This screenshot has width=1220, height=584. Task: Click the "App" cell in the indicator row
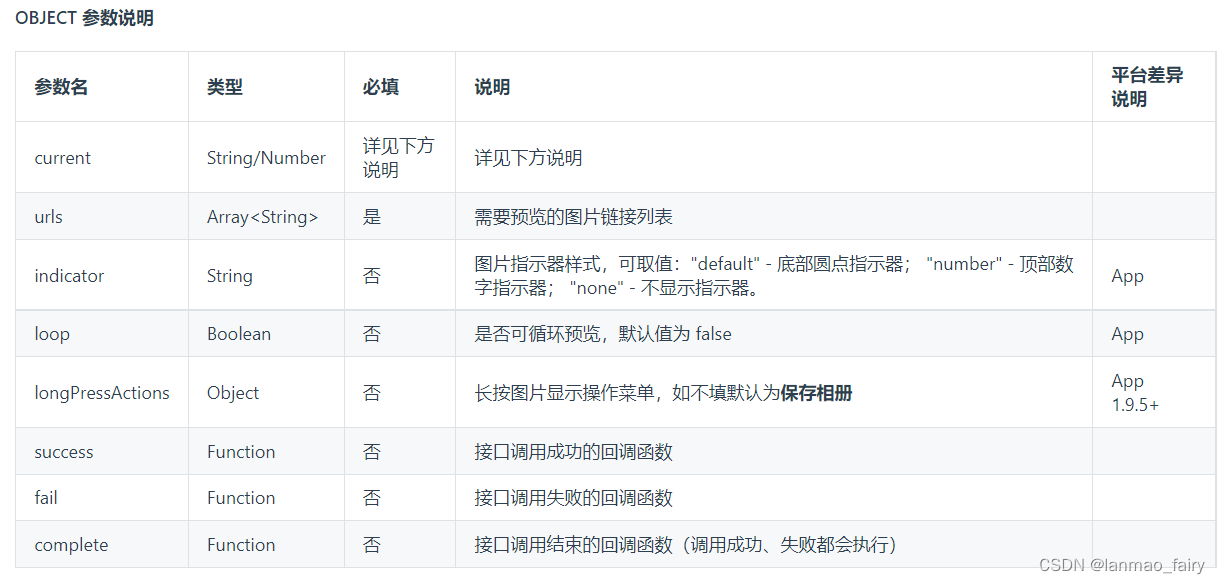point(1127,276)
